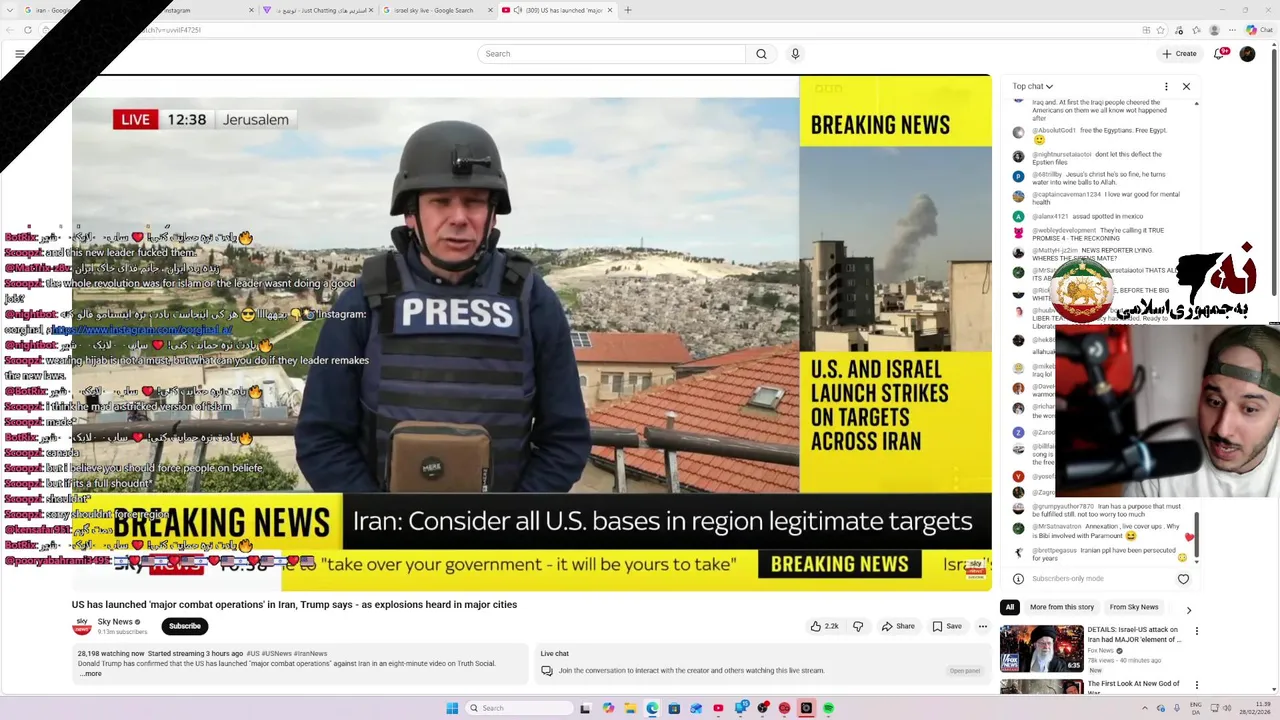Open Spotify from the taskbar

click(x=828, y=708)
